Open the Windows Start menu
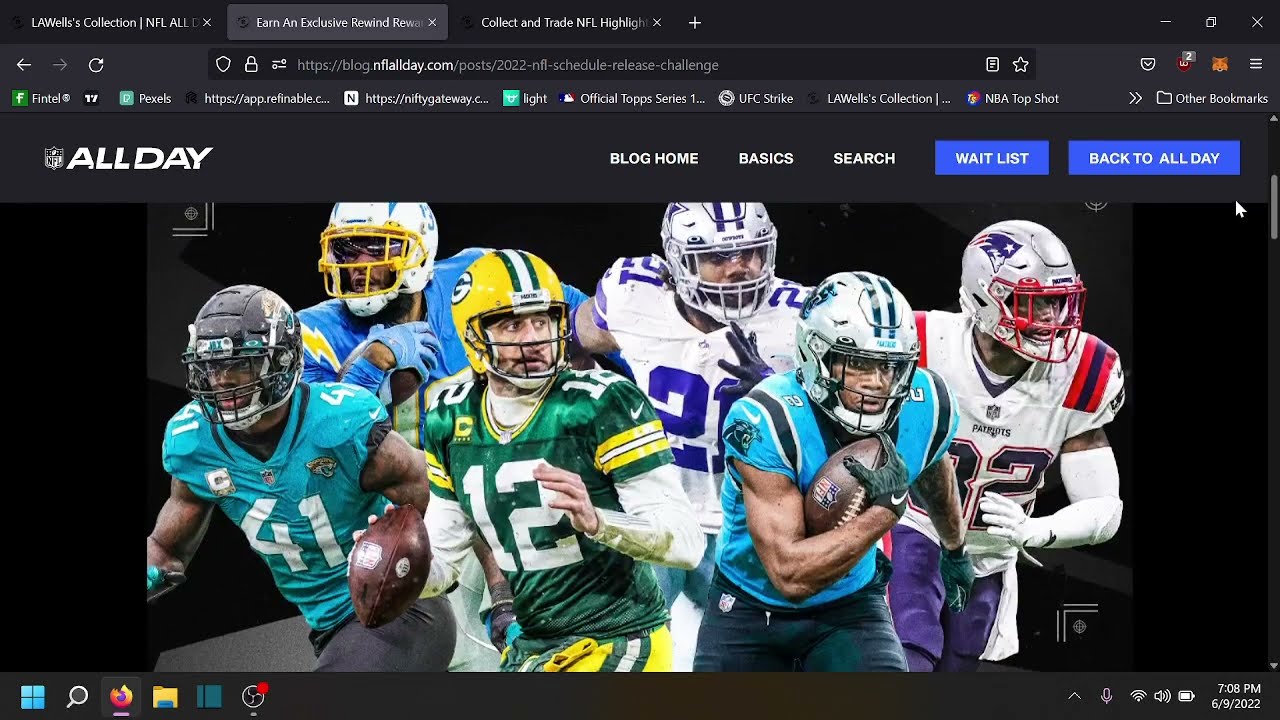This screenshot has height=720, width=1280. tap(33, 696)
